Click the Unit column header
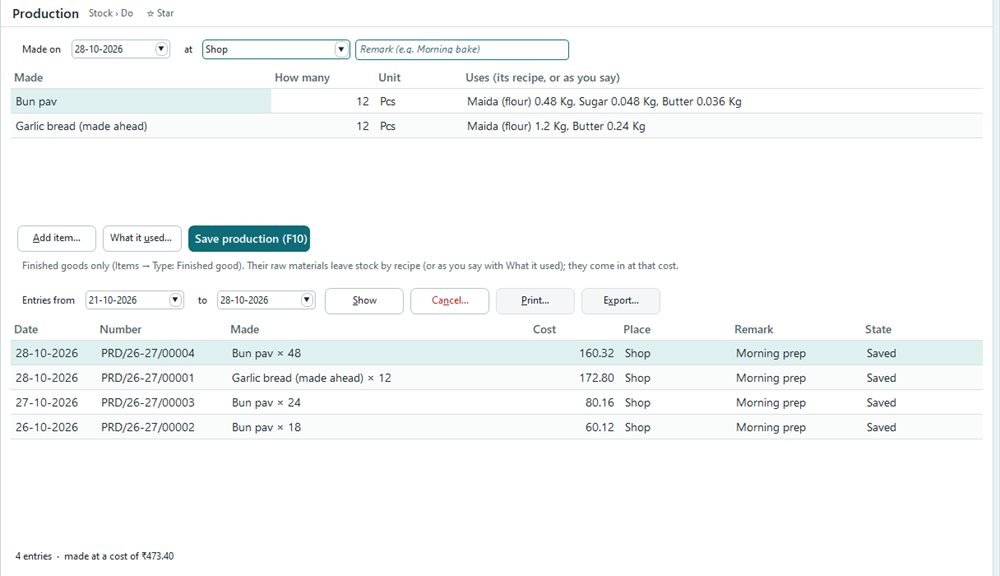Image resolution: width=1000 pixels, height=576 pixels. [389, 77]
